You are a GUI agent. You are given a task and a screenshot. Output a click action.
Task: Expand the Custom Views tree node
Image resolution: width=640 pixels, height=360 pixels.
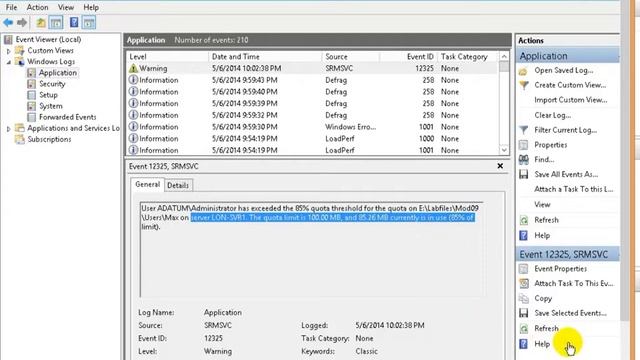point(9,51)
